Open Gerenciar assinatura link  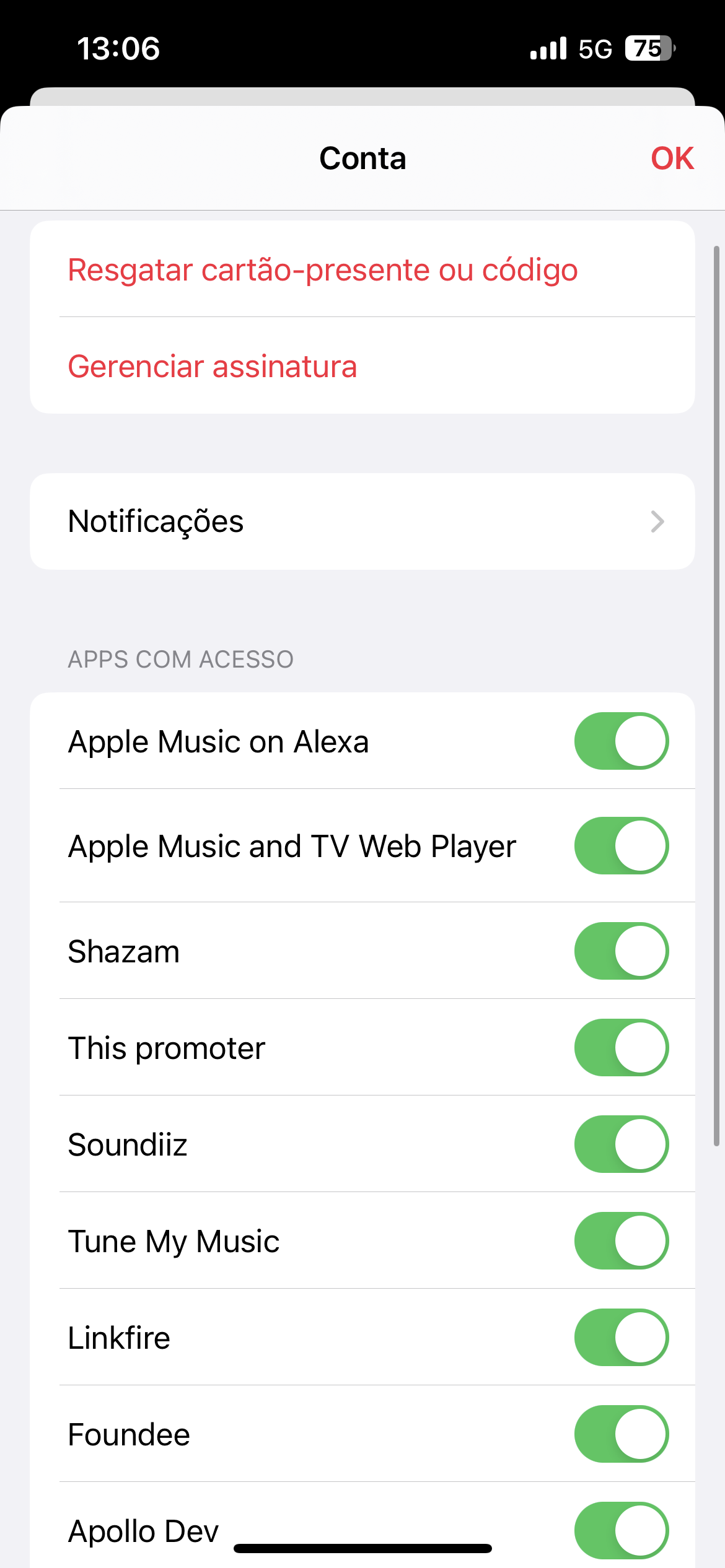tap(213, 367)
